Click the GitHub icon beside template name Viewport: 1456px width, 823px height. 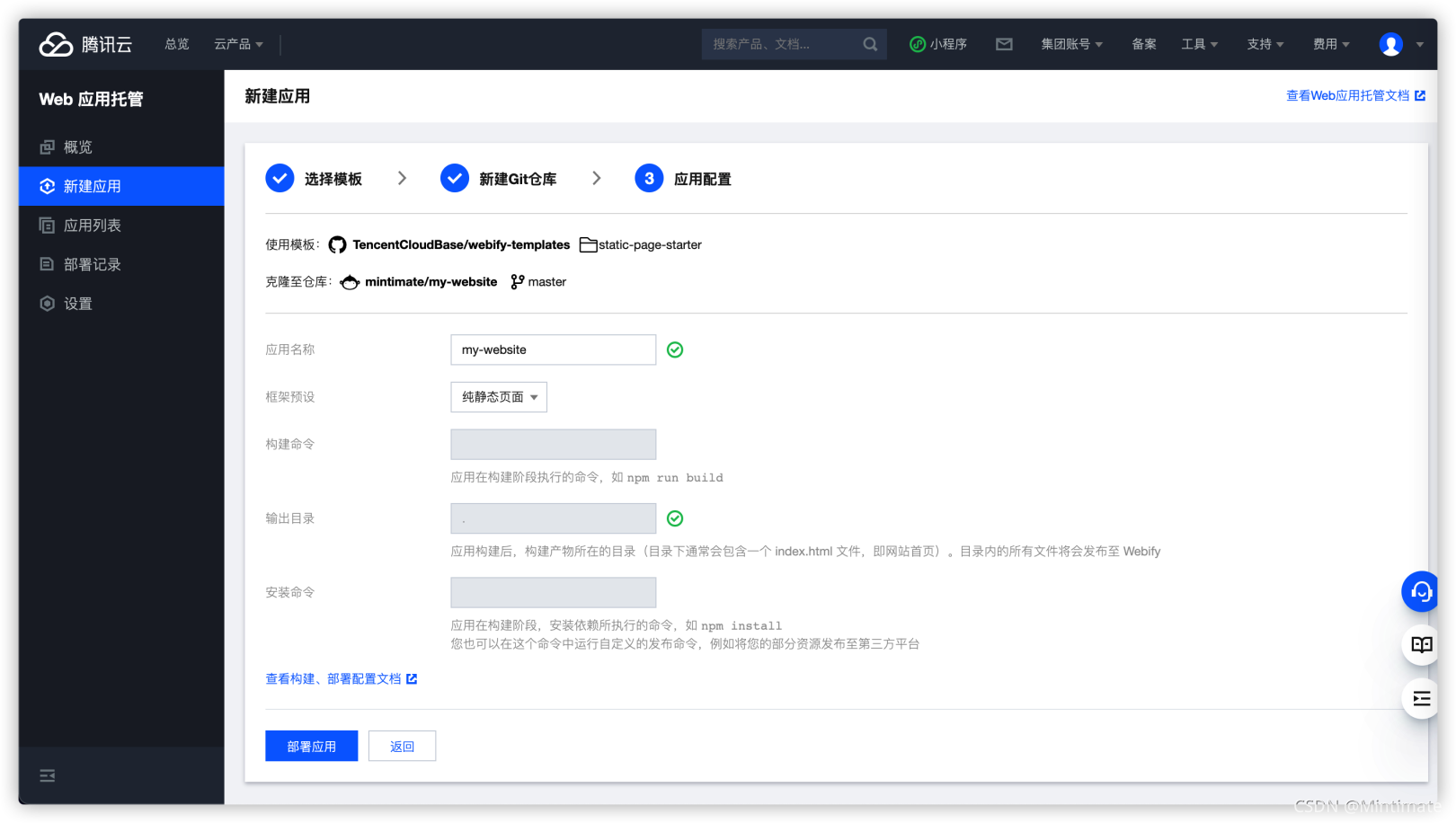pyautogui.click(x=337, y=244)
